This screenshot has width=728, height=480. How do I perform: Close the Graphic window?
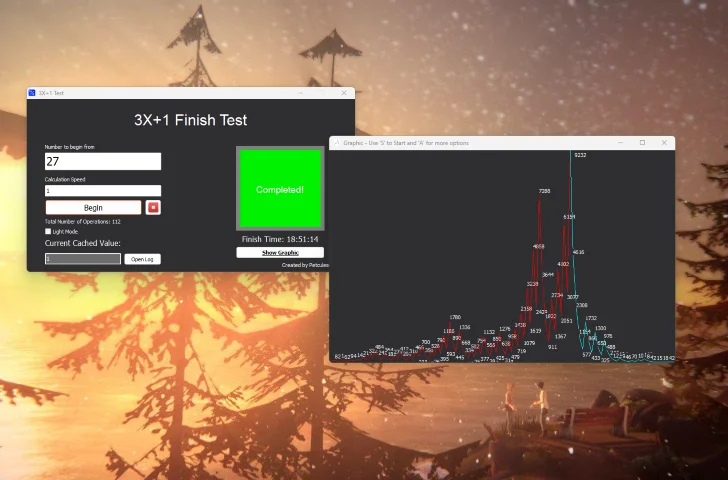(x=664, y=143)
